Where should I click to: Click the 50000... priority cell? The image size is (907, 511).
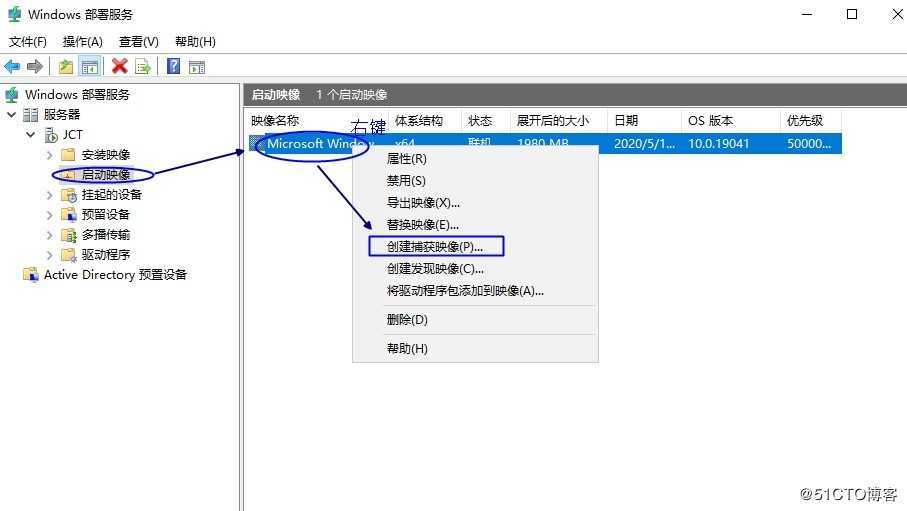(809, 144)
